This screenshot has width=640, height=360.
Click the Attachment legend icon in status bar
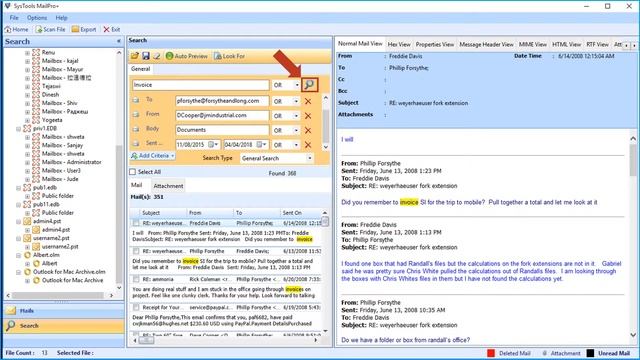point(544,353)
